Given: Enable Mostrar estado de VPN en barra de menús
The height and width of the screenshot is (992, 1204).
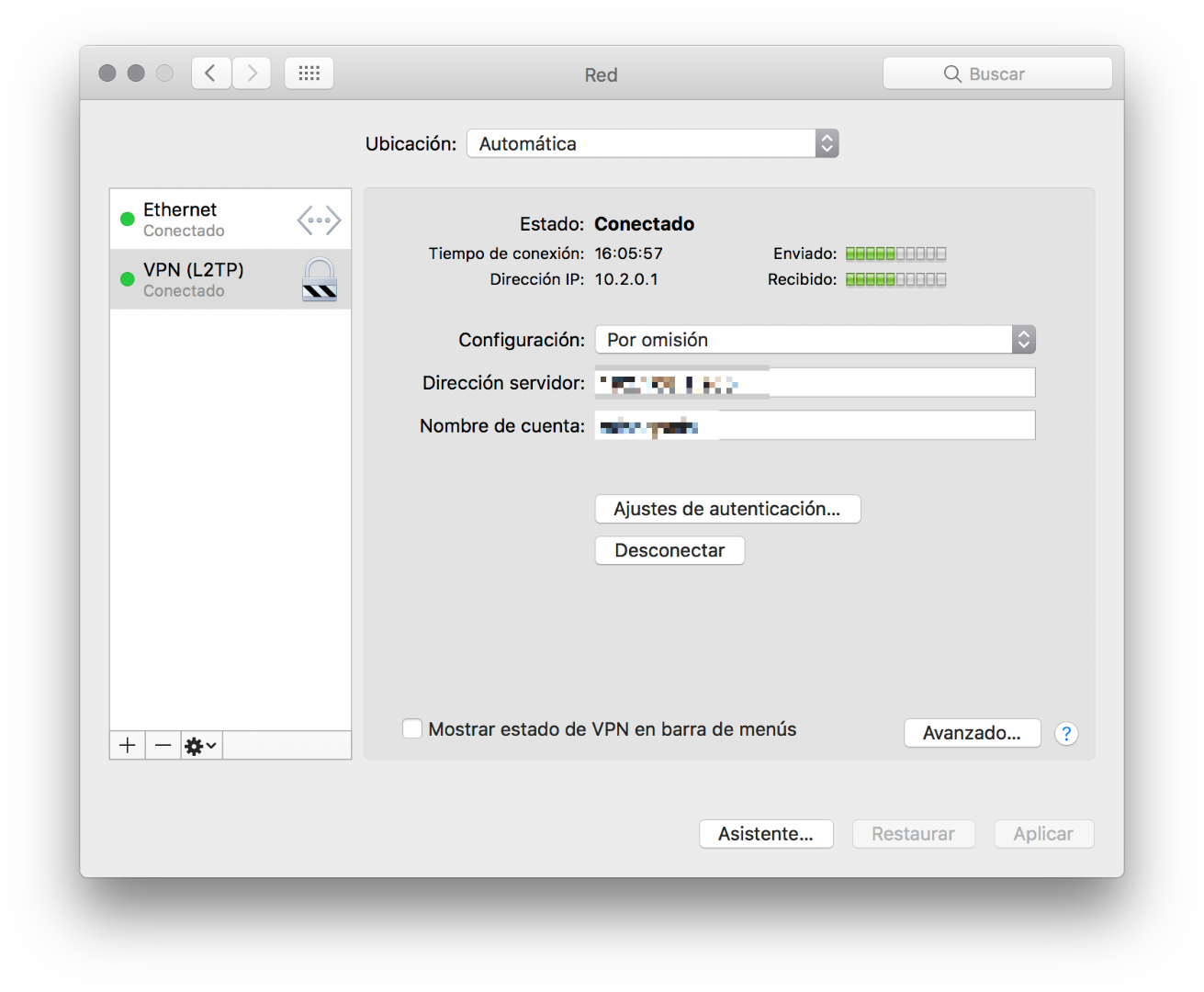Looking at the screenshot, I should pyautogui.click(x=412, y=729).
